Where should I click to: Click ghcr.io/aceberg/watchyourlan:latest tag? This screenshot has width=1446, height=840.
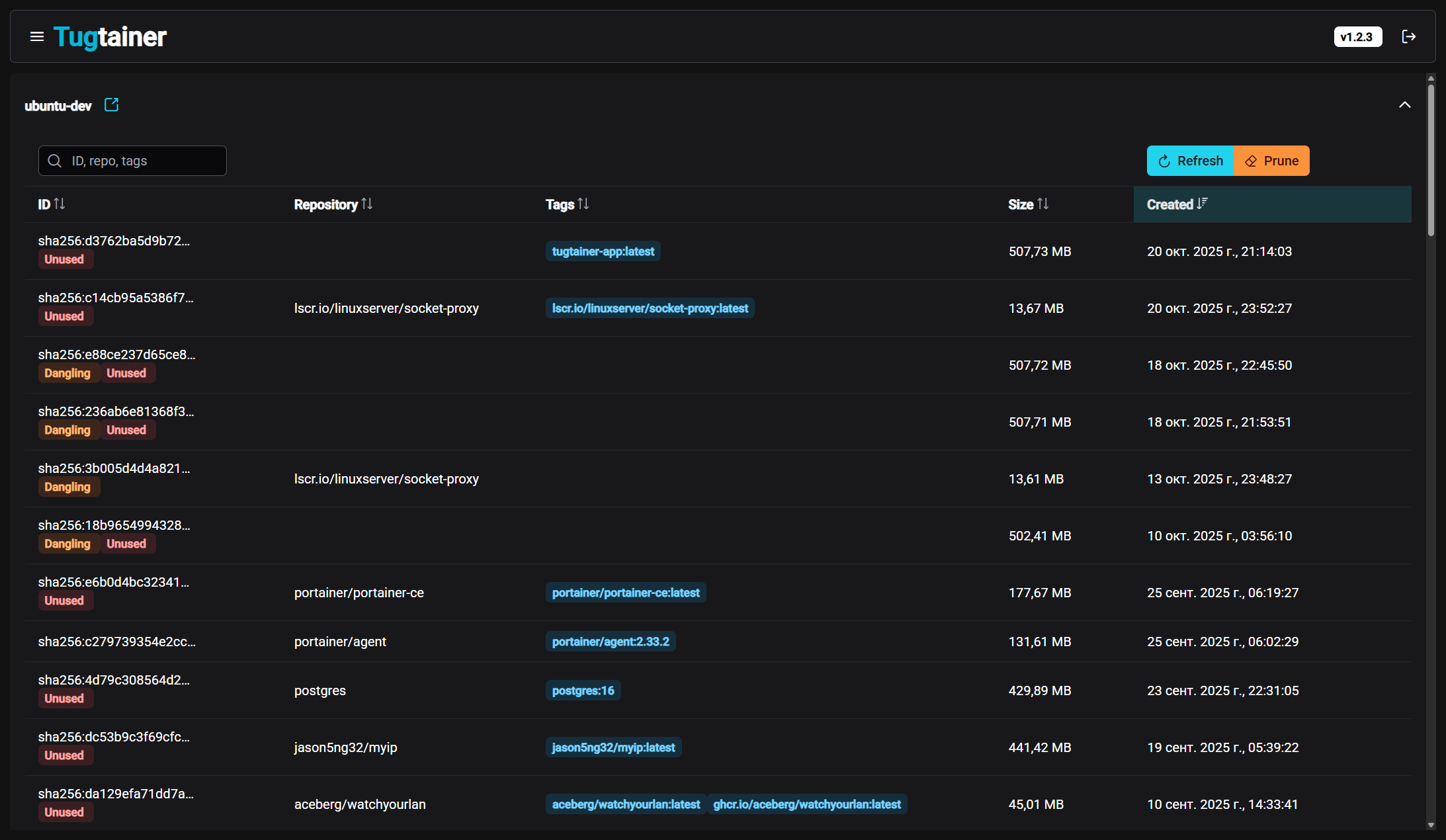806,804
